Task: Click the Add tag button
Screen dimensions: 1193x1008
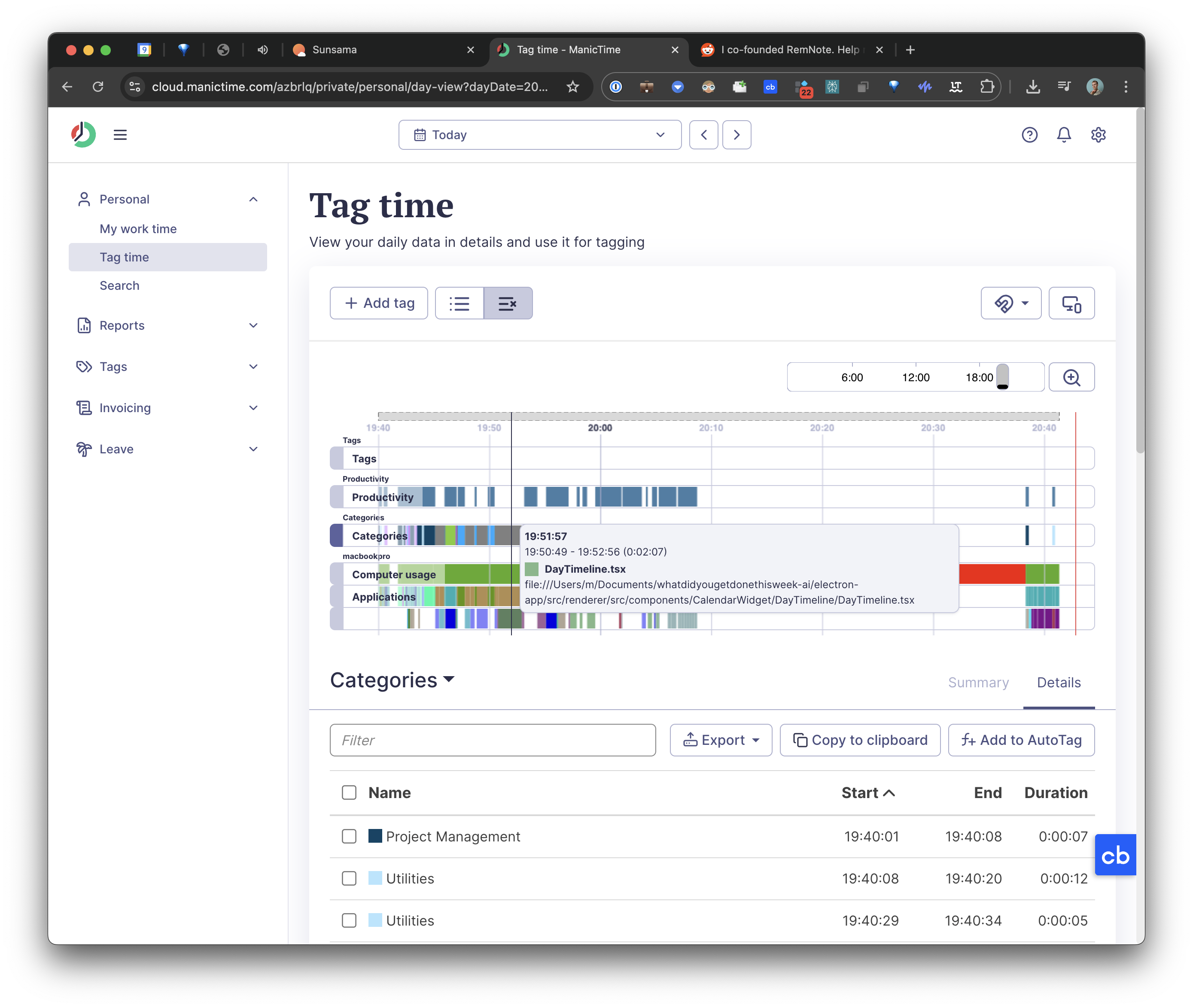Action: click(378, 304)
